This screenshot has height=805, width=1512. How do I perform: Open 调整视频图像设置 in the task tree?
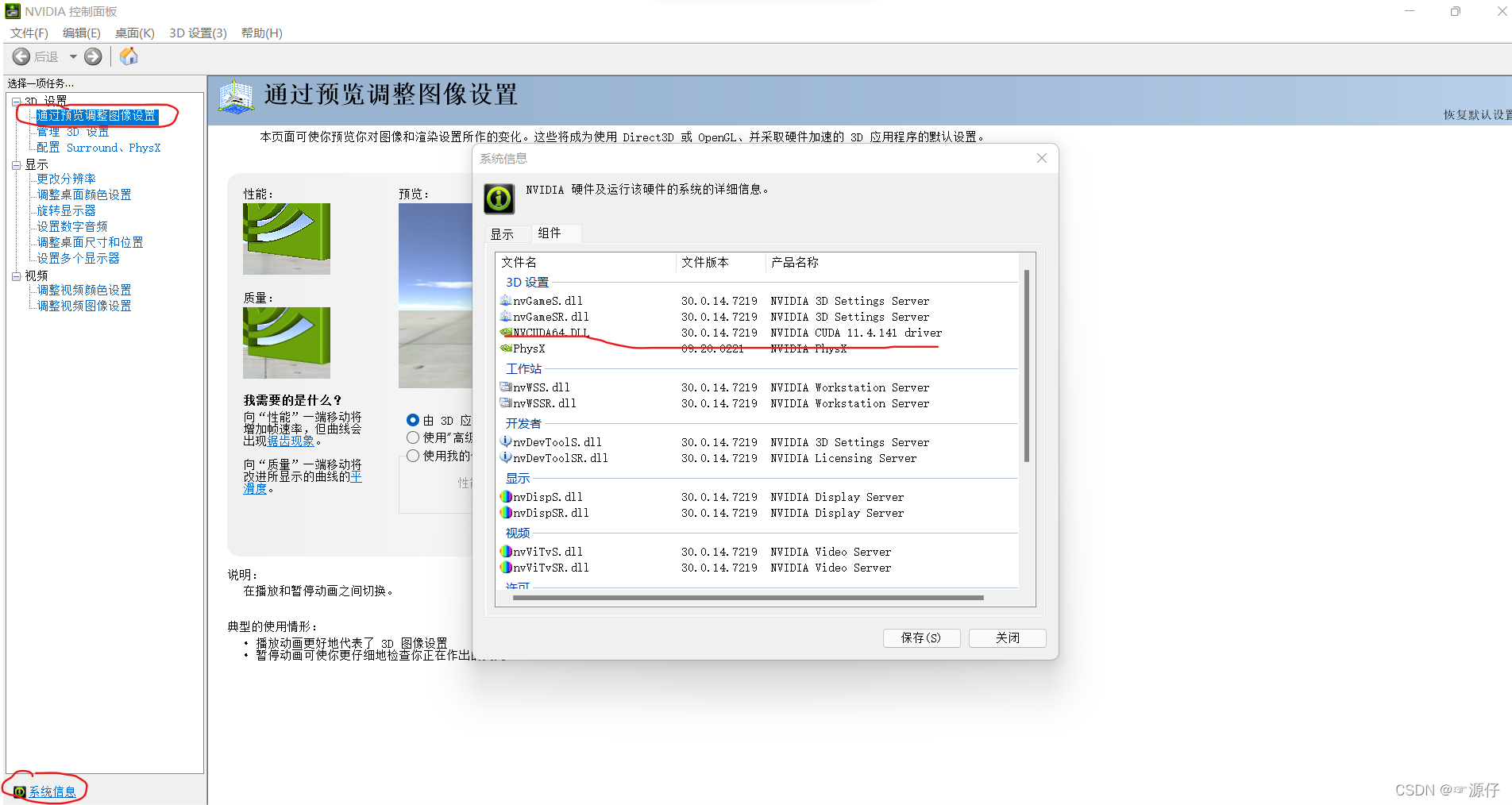click(x=84, y=306)
